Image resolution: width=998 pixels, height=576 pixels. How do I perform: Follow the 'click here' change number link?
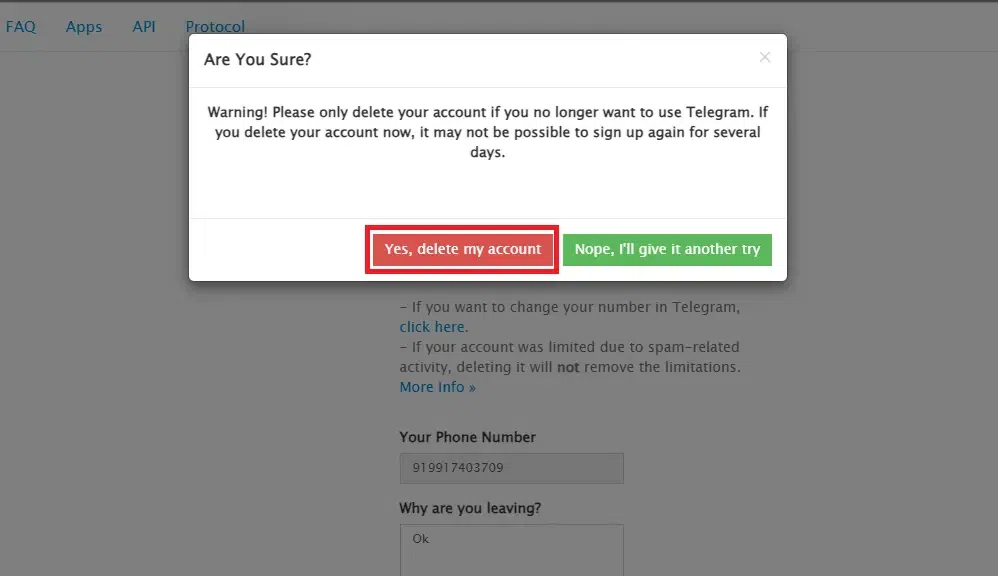pyautogui.click(x=432, y=327)
